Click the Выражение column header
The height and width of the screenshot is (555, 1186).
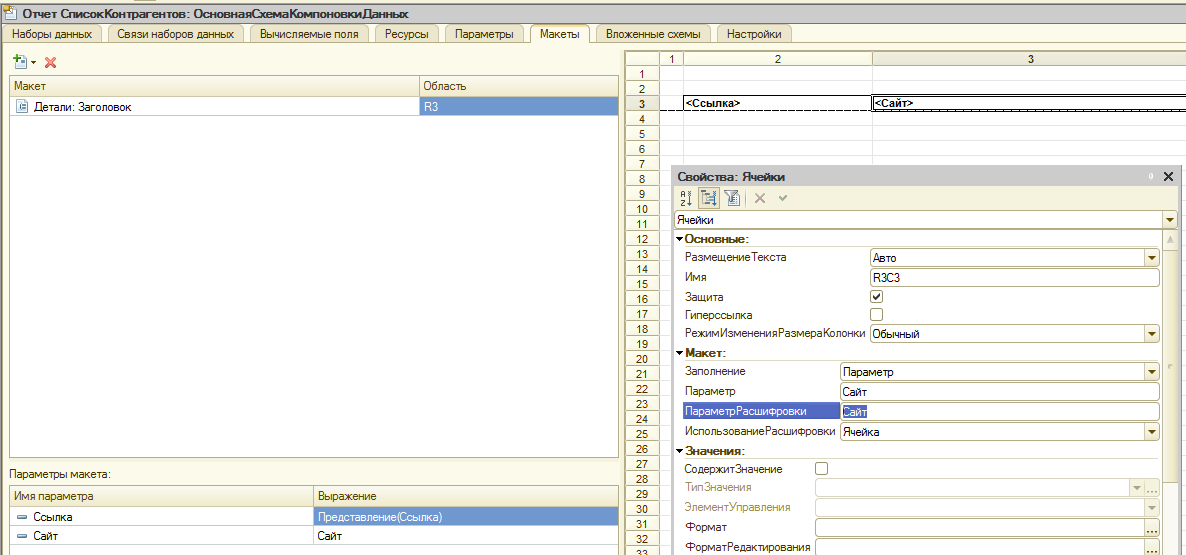pyautogui.click(x=465, y=497)
